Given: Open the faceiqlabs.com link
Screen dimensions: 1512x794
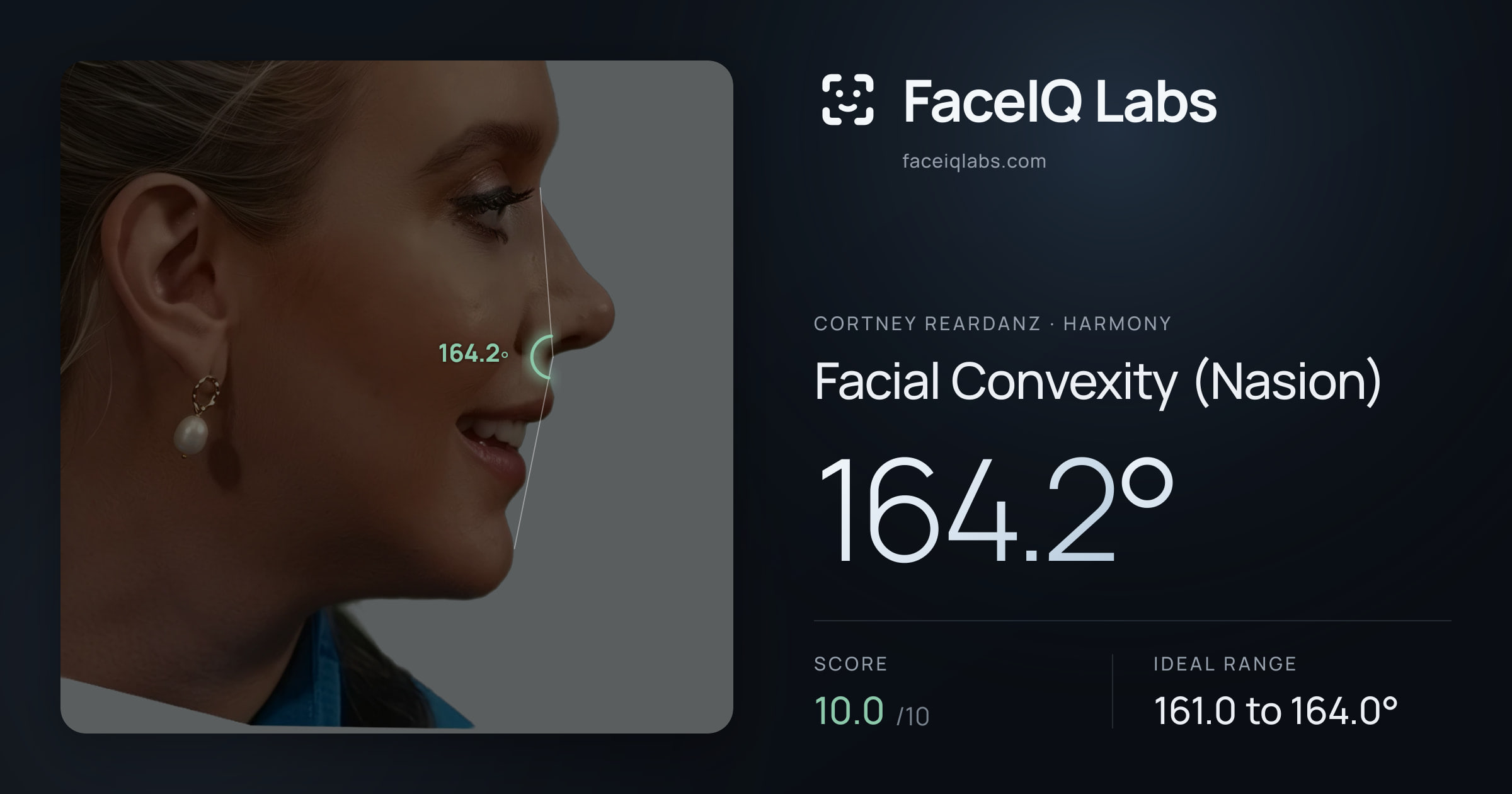Looking at the screenshot, I should 974,161.
